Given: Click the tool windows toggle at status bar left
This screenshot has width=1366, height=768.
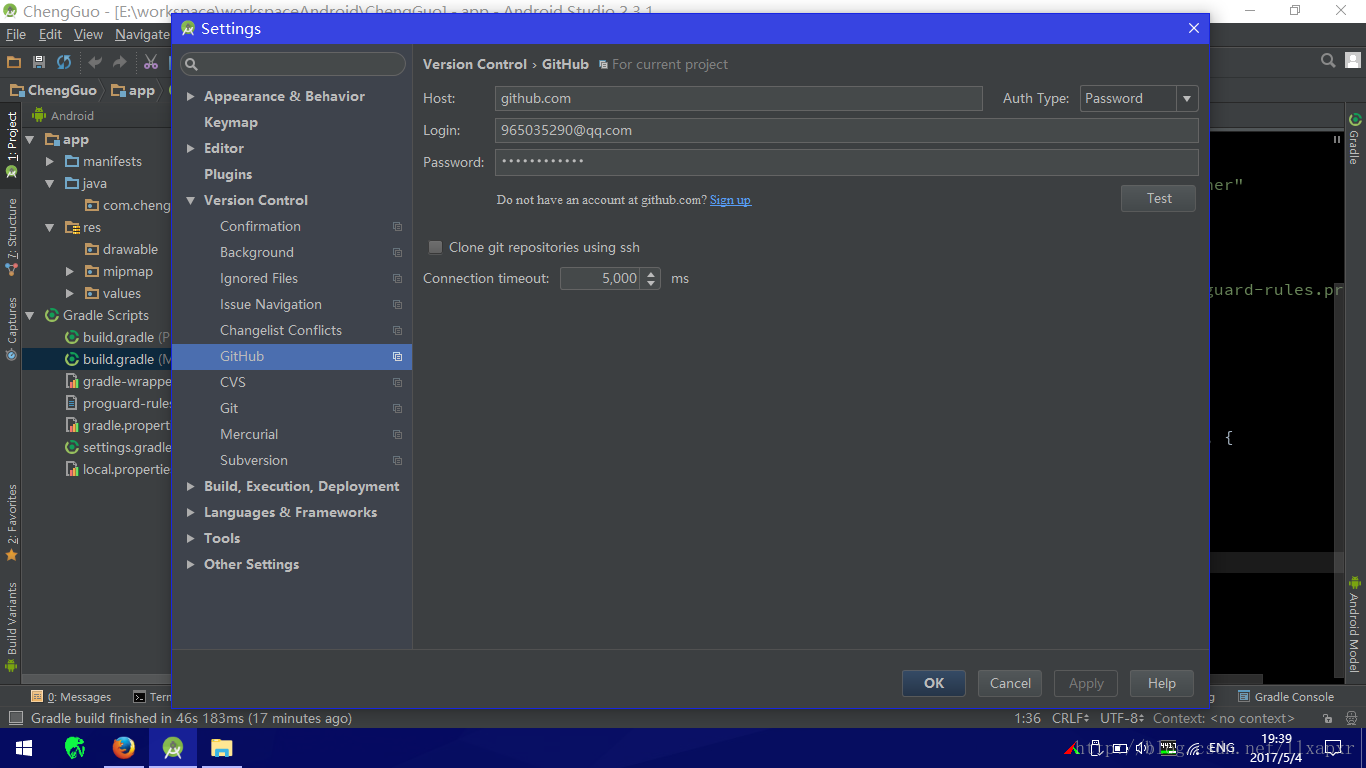Looking at the screenshot, I should 15,718.
